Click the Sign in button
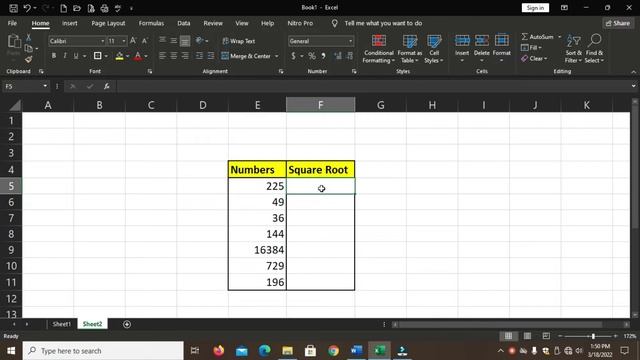 click(535, 8)
